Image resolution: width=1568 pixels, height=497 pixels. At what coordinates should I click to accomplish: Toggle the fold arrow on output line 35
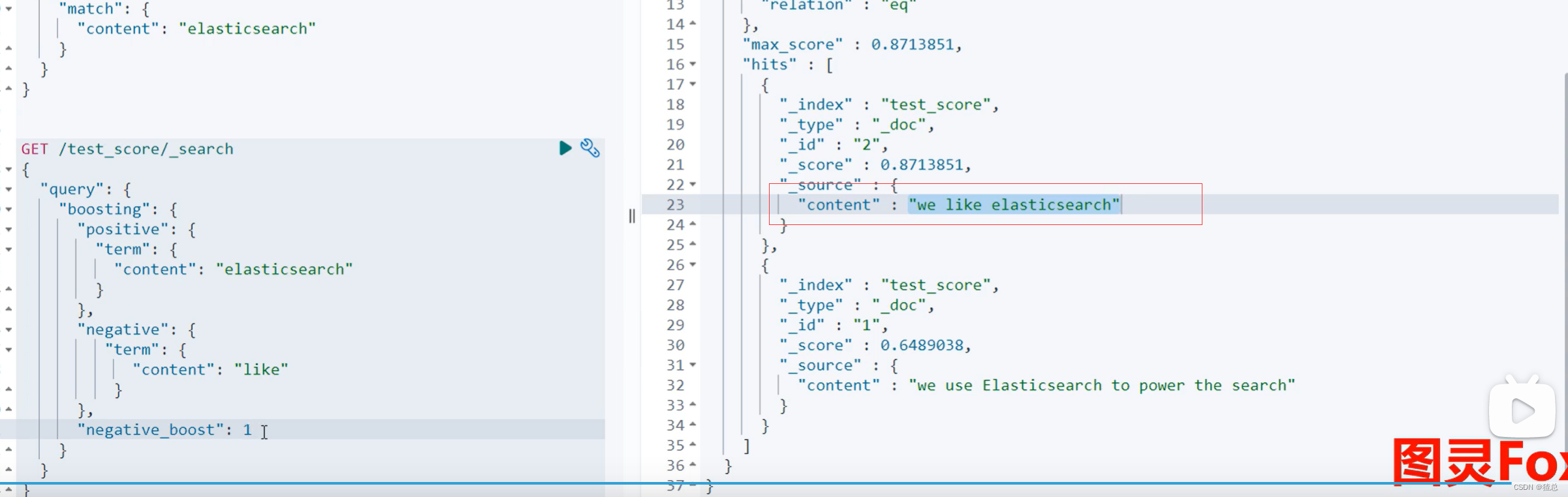click(x=693, y=445)
